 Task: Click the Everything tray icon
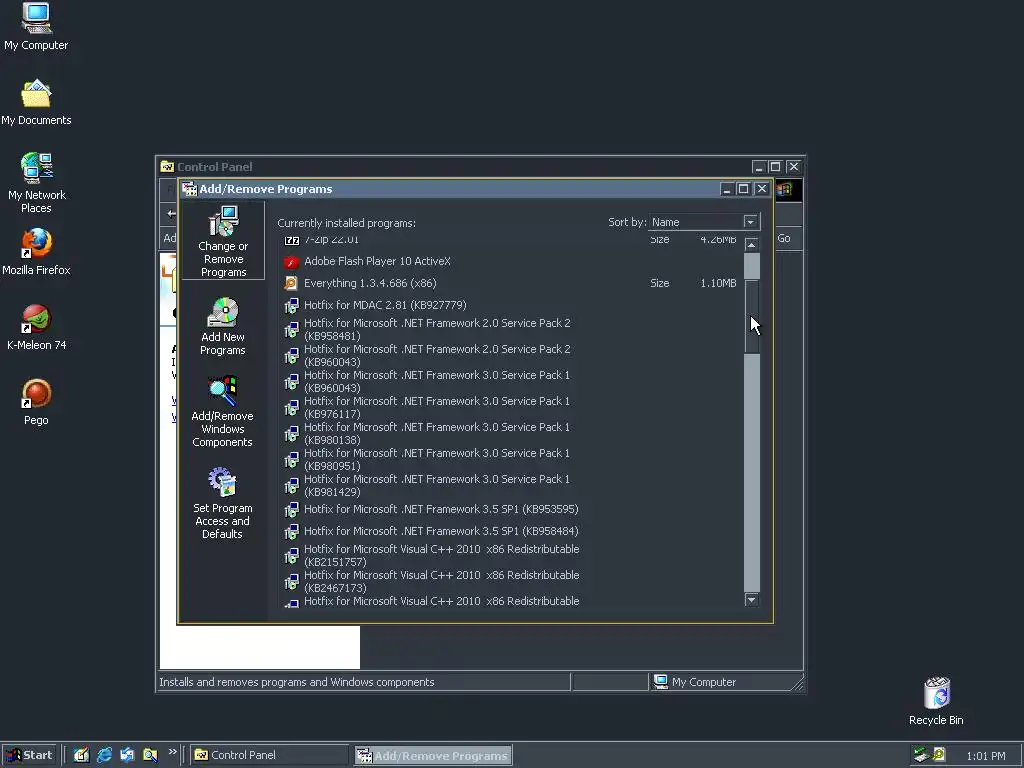pyautogui.click(x=939, y=755)
